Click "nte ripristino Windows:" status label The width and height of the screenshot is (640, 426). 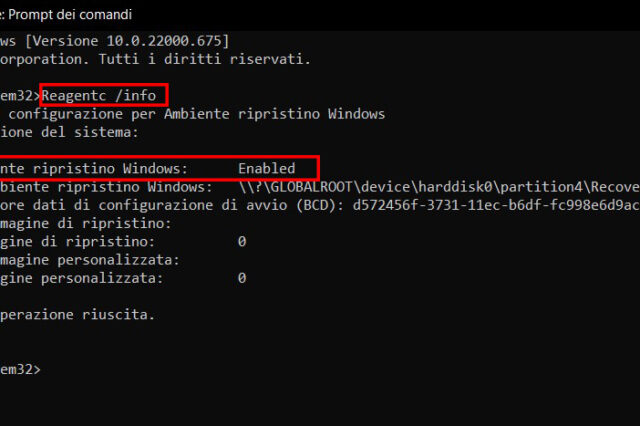(x=93, y=168)
